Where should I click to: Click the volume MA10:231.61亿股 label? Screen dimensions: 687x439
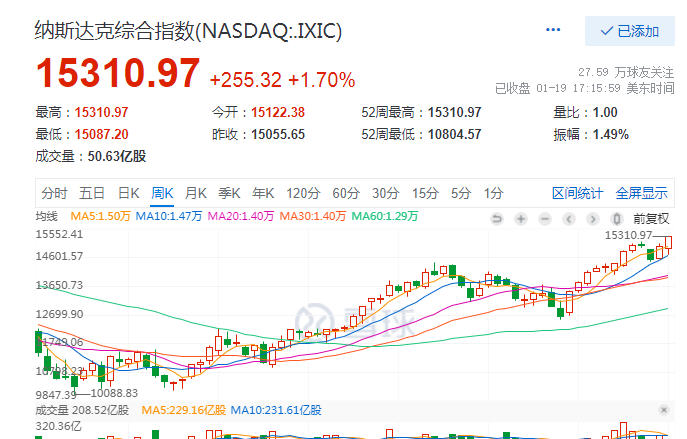(276, 411)
